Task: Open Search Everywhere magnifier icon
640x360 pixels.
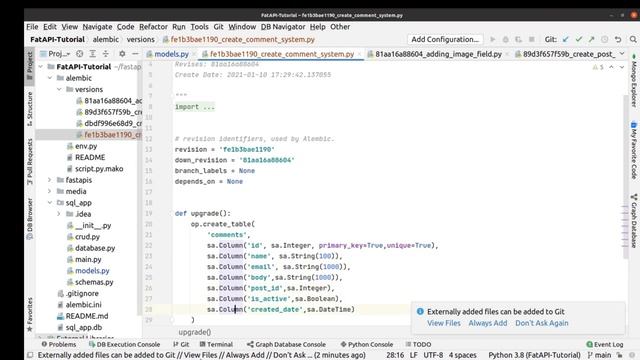Action: coord(633,40)
